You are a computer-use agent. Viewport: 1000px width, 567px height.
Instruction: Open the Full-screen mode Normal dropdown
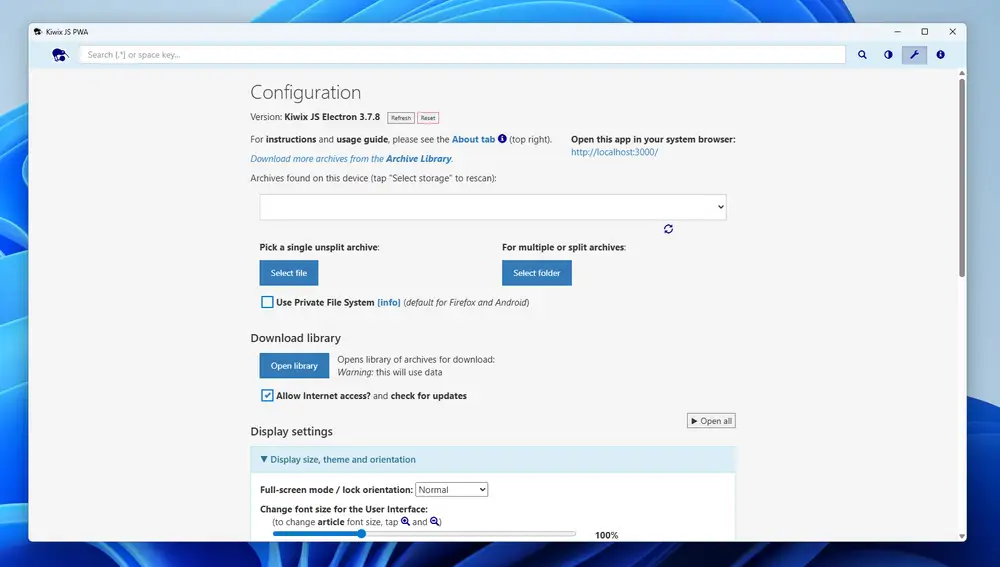(451, 490)
